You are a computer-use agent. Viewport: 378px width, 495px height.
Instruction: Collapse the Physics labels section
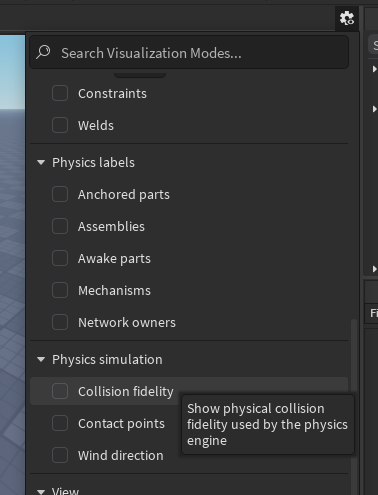[x=41, y=163]
